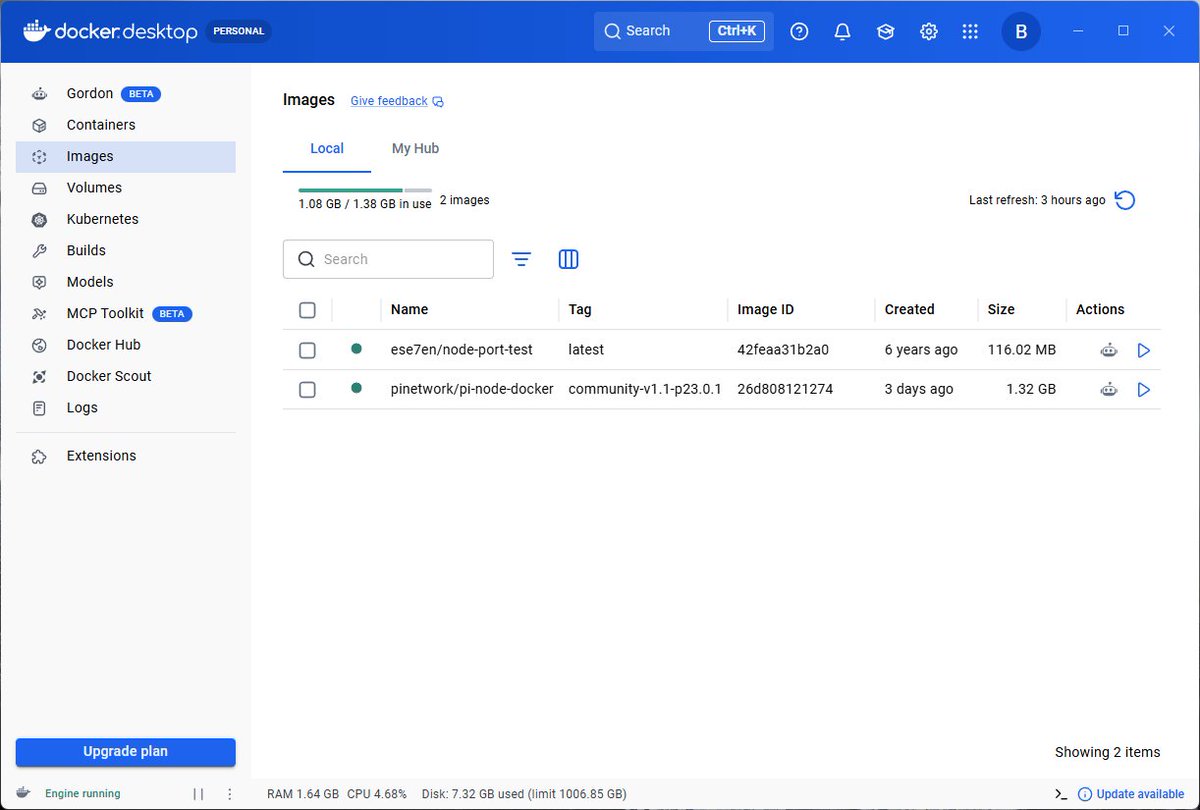This screenshot has width=1200, height=810.
Task: Open Logs in the sidebar
Action: pyautogui.click(x=126, y=408)
